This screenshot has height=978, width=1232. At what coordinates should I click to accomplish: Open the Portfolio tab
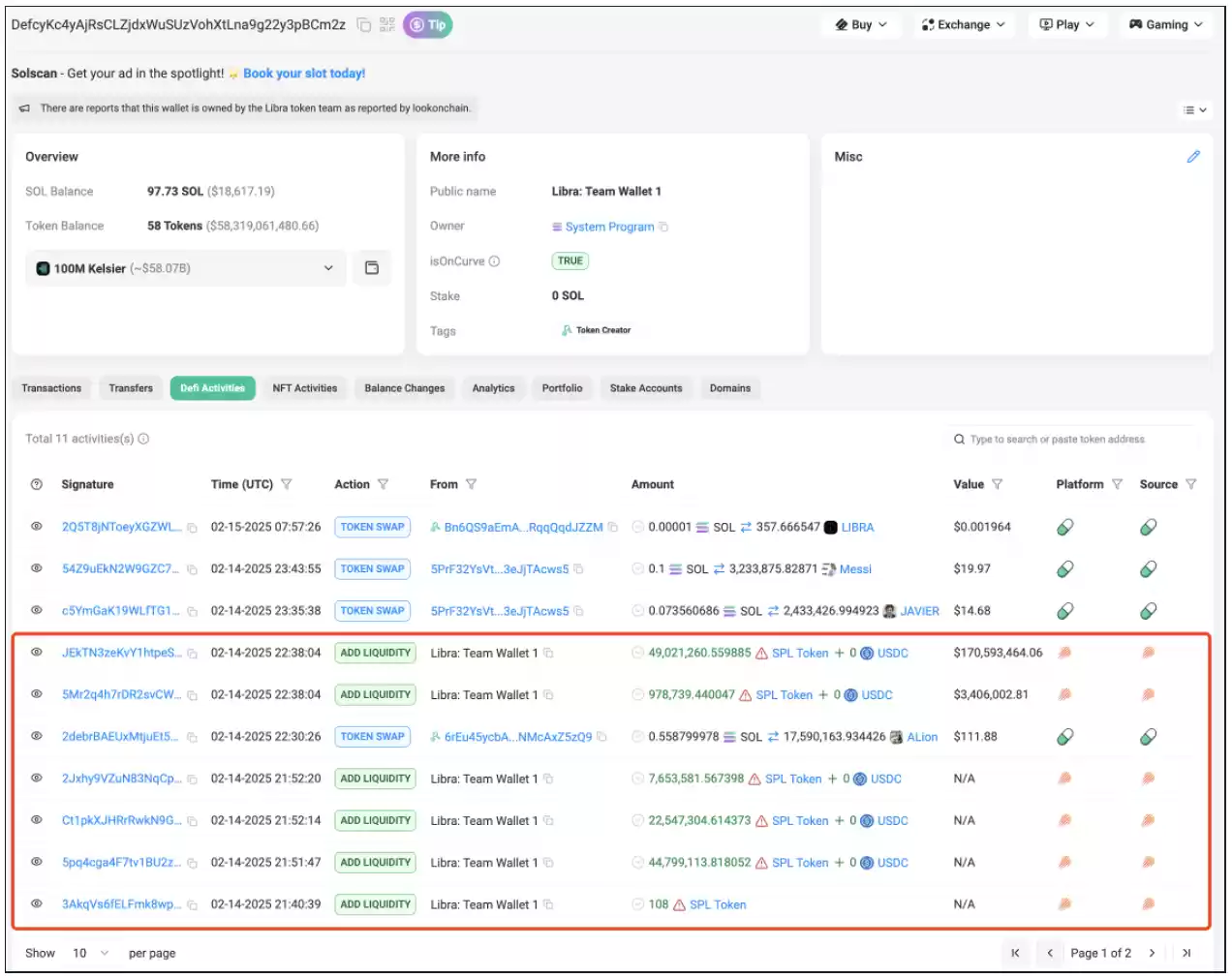point(562,388)
